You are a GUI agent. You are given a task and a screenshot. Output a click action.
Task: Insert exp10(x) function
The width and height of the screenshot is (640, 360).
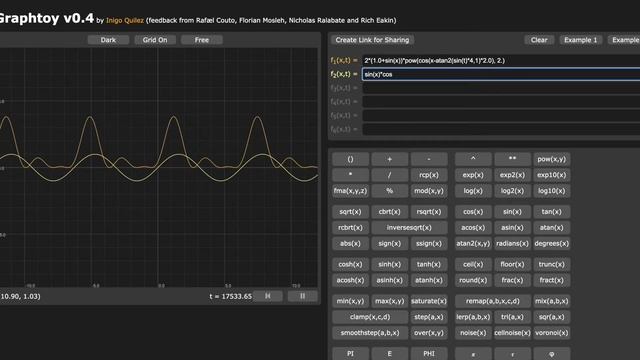point(551,175)
